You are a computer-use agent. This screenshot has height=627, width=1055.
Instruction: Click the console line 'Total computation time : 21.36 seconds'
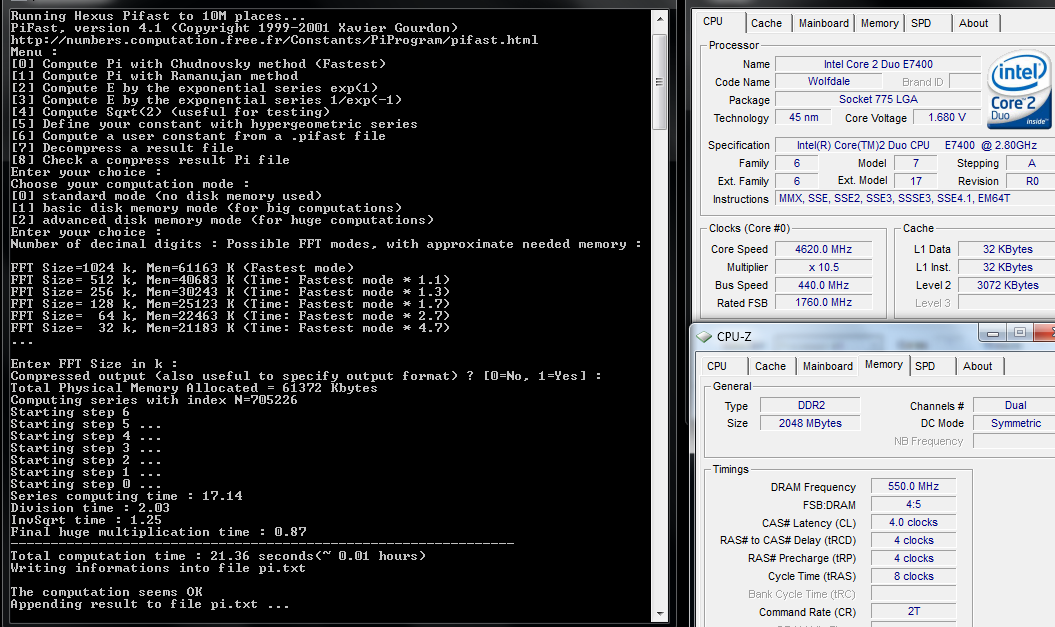pos(218,556)
